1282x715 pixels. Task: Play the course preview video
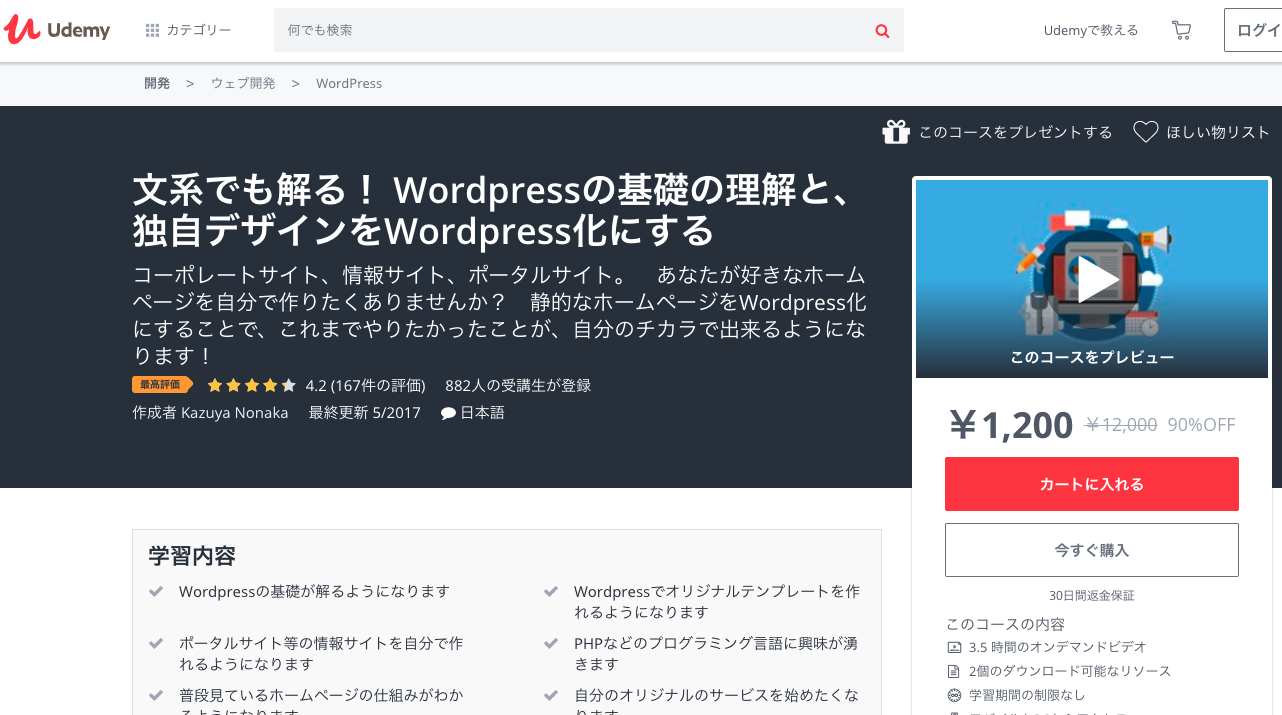coord(1098,279)
